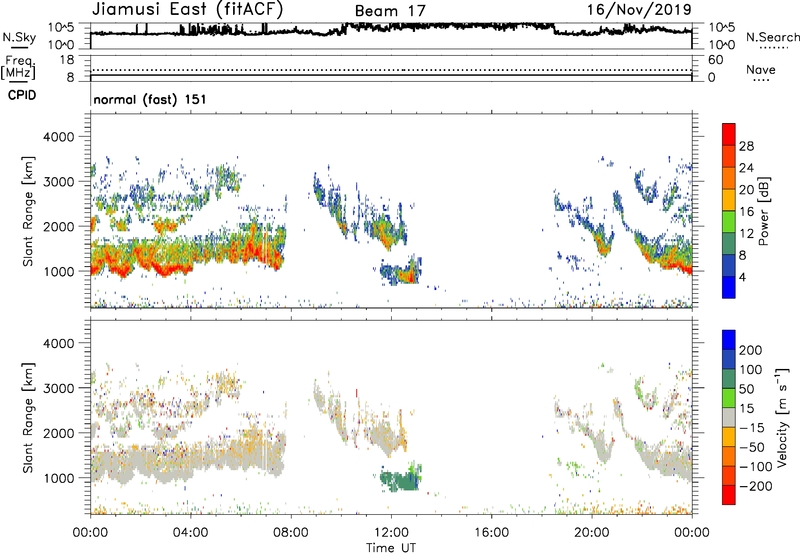Screen dimensions: 800x554
Task: Click Nave axis value "60"
Action: point(715,60)
